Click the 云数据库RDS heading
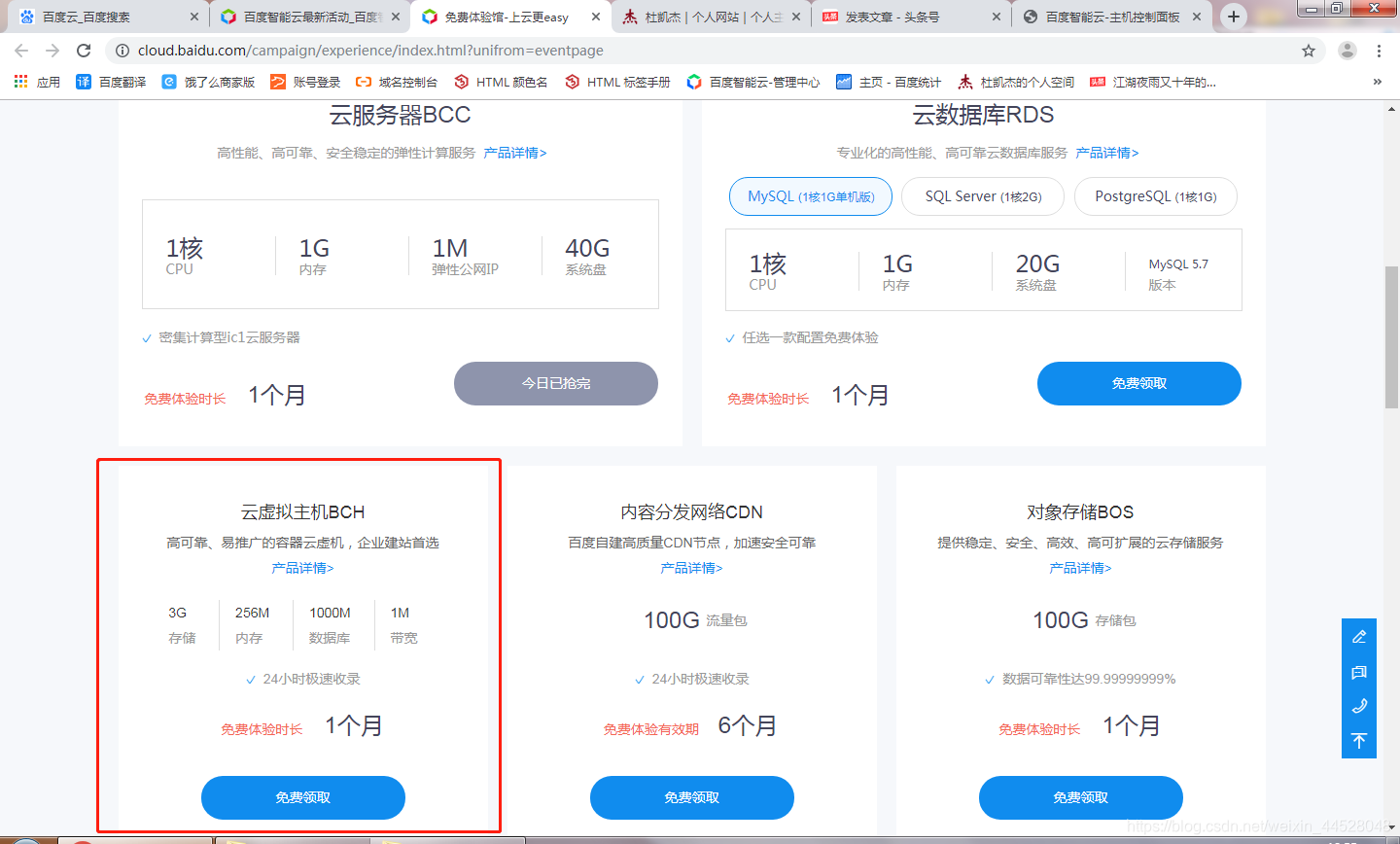The image size is (1400, 844). (983, 115)
